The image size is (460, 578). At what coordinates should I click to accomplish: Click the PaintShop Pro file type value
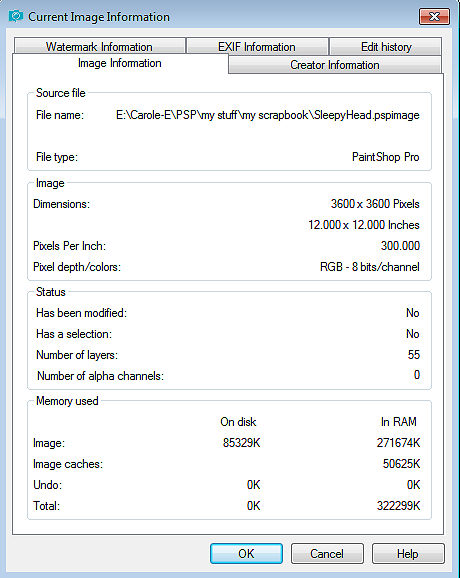(x=386, y=157)
